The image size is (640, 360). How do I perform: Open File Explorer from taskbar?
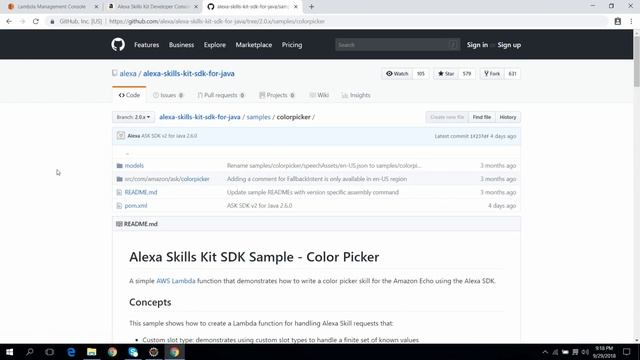coord(91,352)
